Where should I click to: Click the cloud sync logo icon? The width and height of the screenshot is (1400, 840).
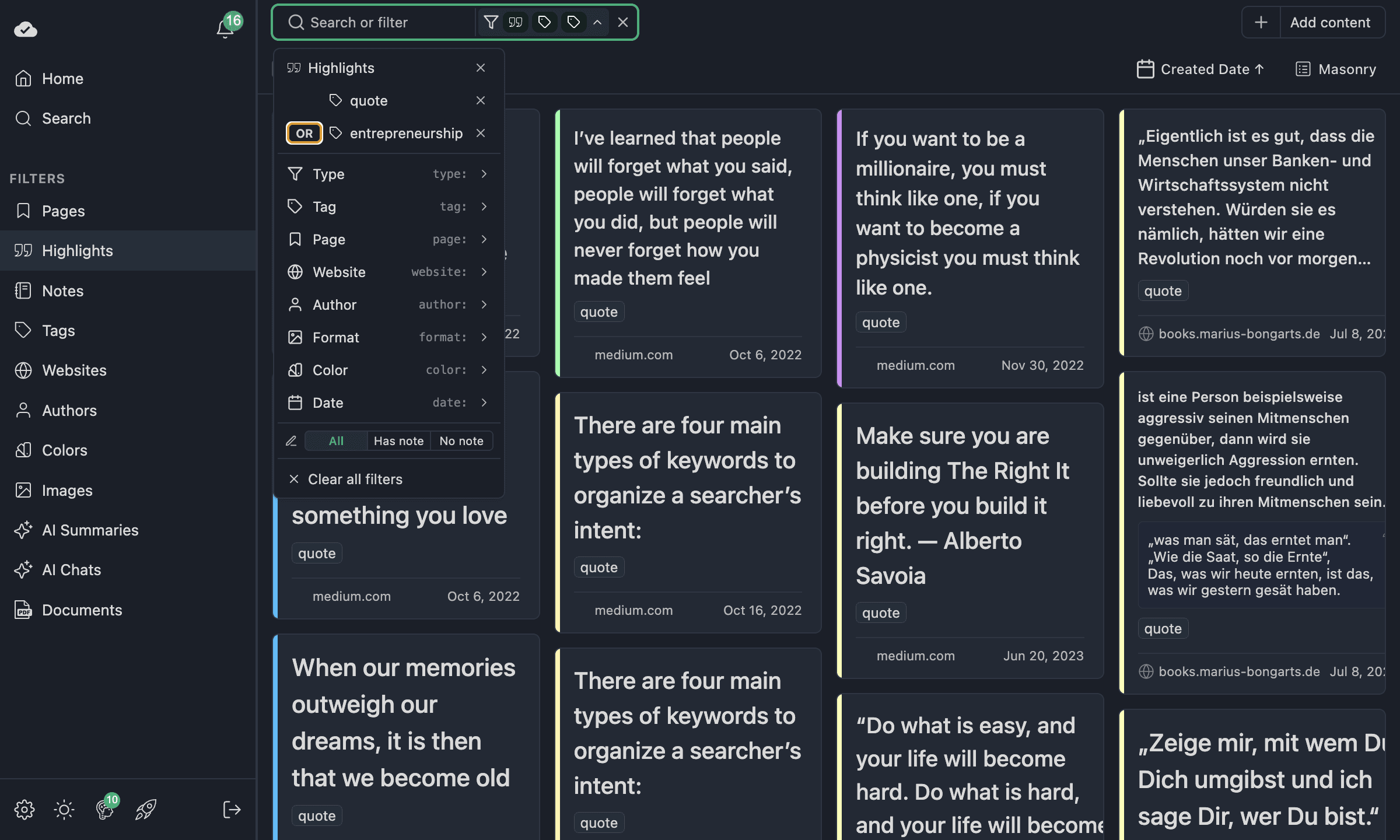pos(26,29)
